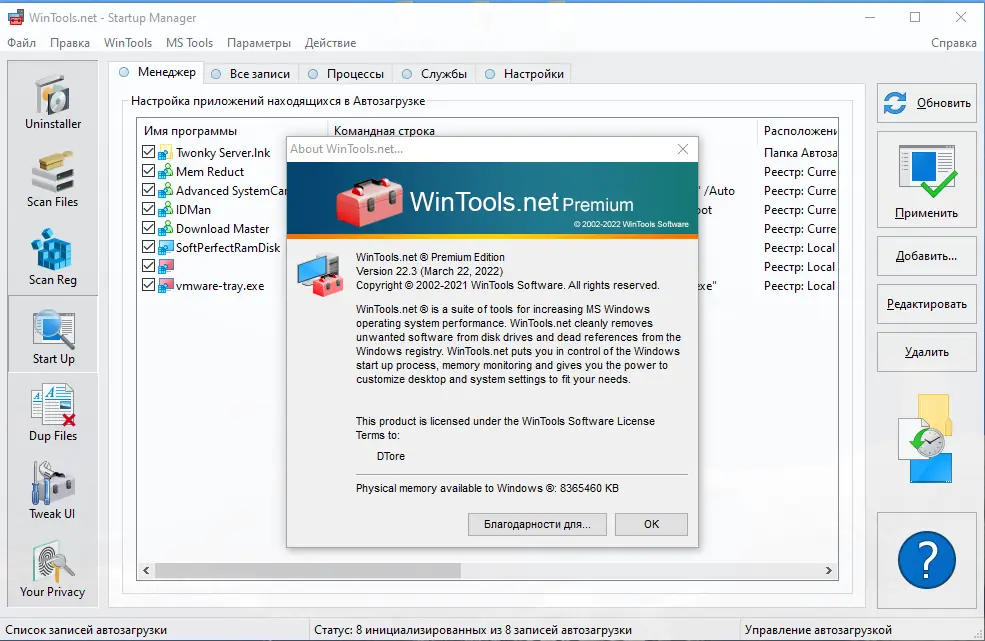Viewport: 985px width, 641px height.
Task: Click the Расположение column header
Action: [x=798, y=131]
